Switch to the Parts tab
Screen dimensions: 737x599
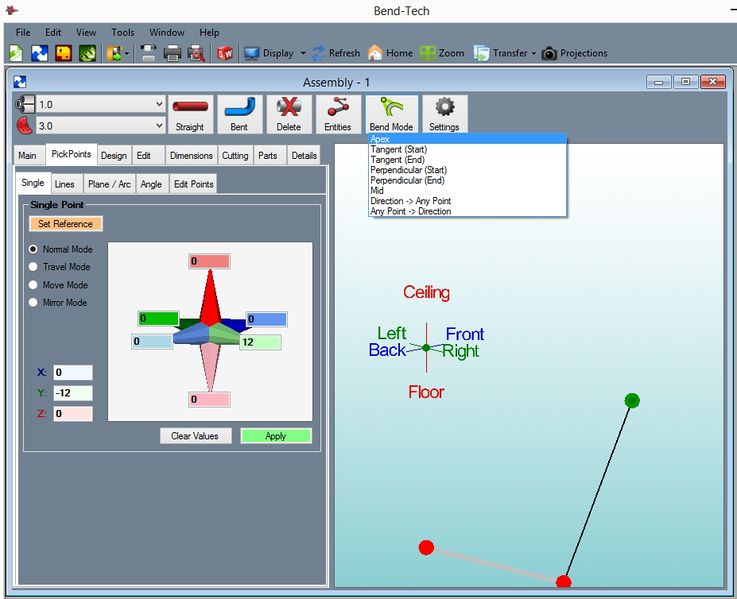268,155
